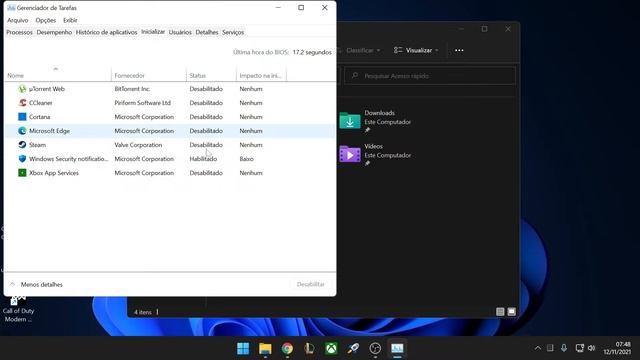Launch Google Chrome from taskbar
Viewport: 640px width, 360px height.
click(287, 348)
